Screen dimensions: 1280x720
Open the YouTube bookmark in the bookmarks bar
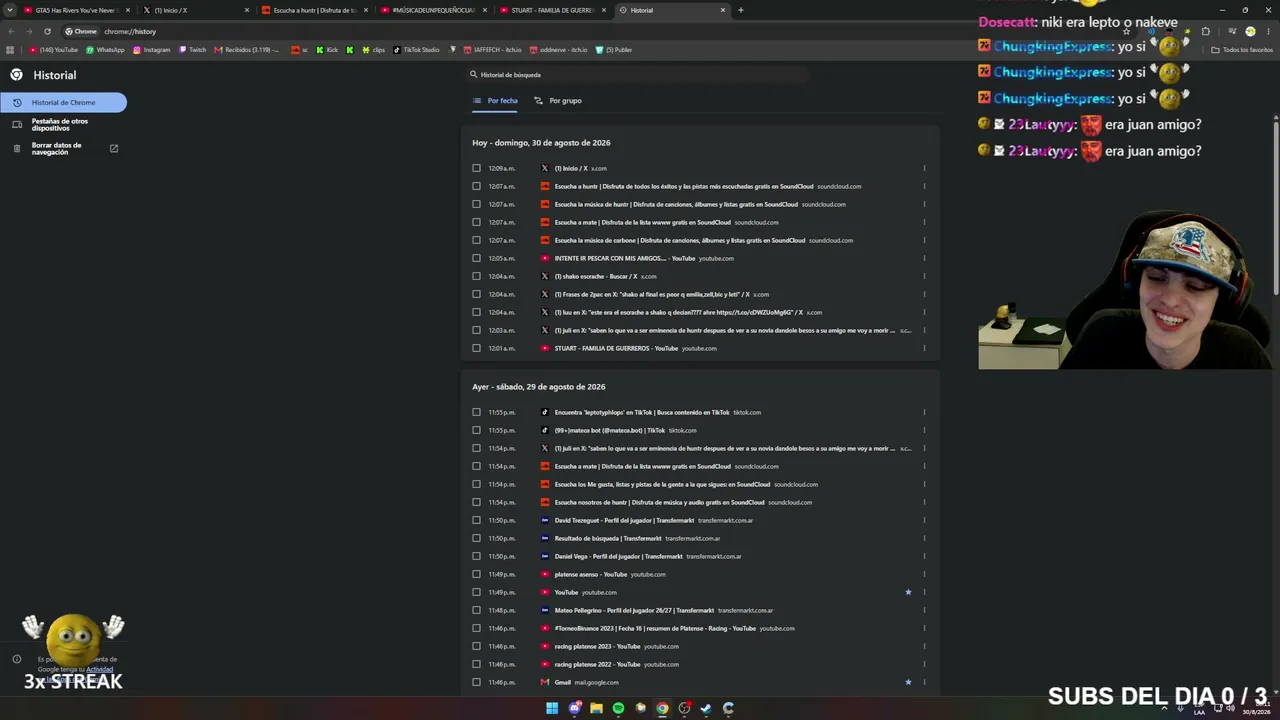(x=53, y=50)
